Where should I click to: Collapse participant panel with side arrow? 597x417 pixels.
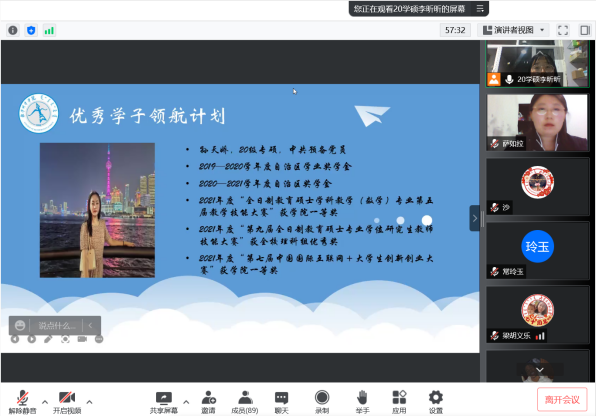click(474, 218)
